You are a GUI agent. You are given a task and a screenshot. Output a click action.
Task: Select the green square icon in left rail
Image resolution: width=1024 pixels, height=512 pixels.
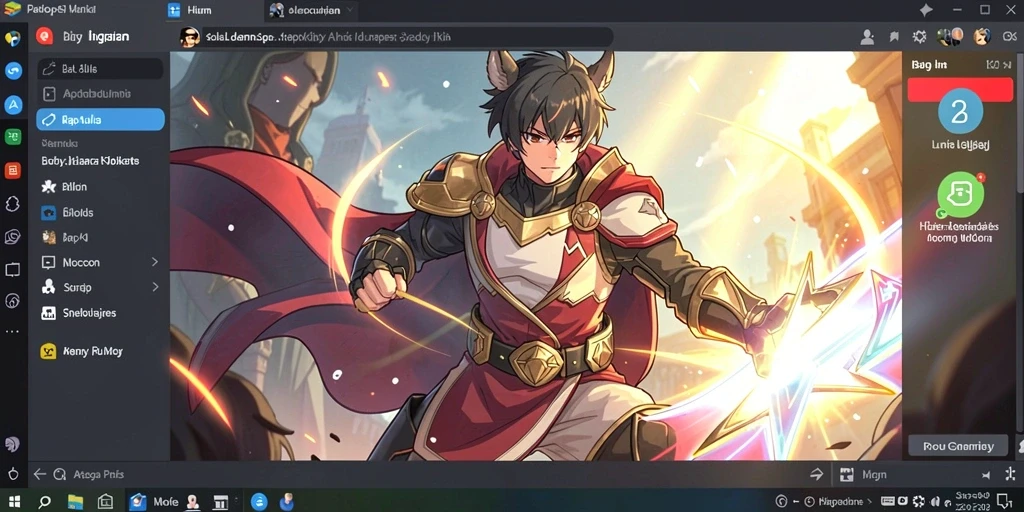pos(13,137)
